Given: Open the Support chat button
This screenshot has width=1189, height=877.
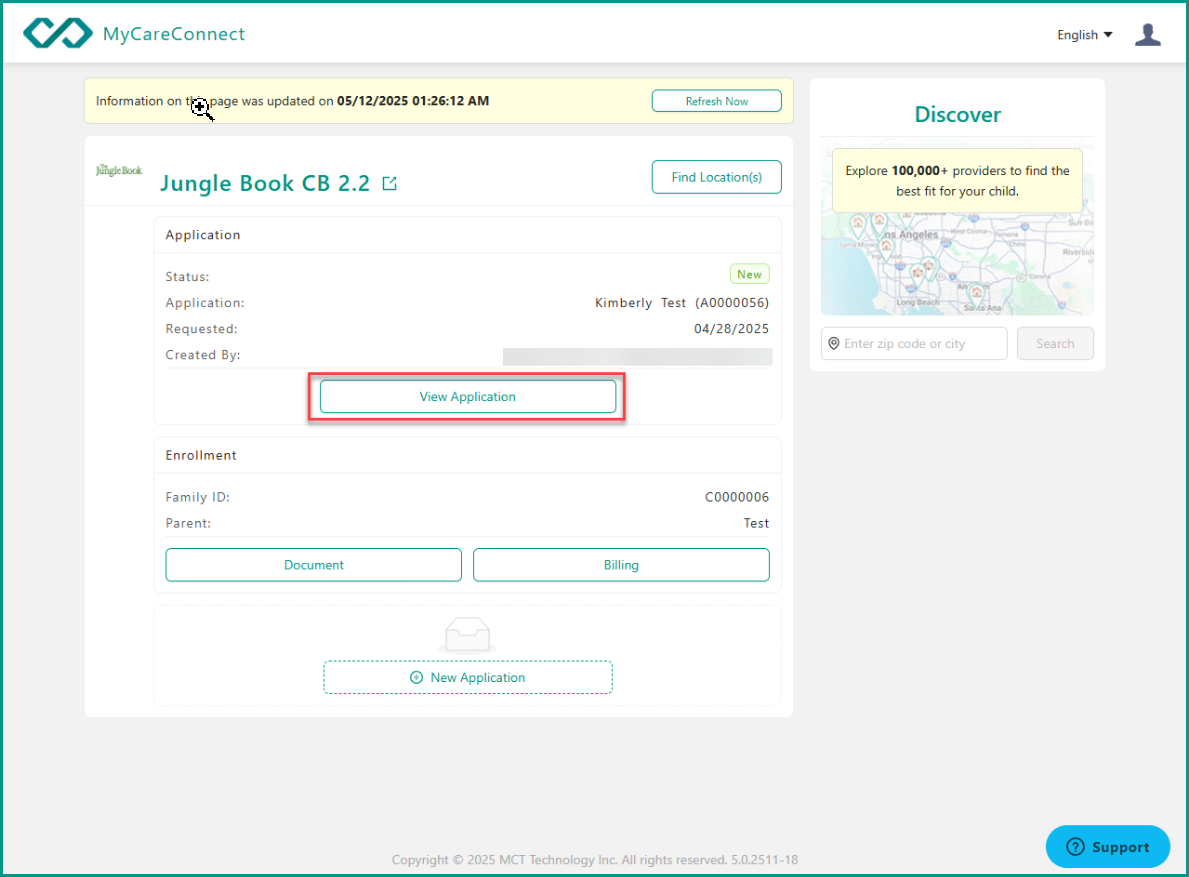Looking at the screenshot, I should [x=1107, y=847].
